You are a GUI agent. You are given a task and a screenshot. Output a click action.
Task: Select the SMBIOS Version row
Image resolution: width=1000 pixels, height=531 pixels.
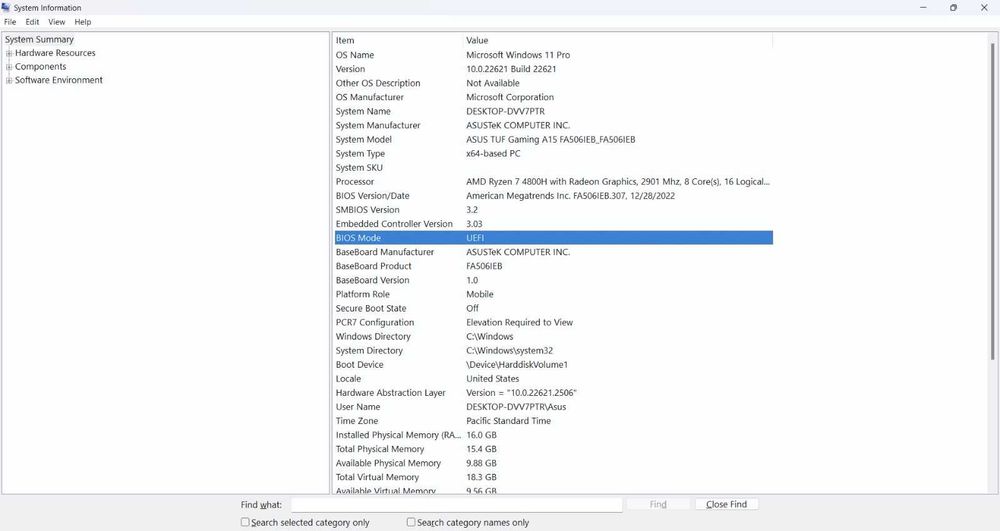click(553, 210)
